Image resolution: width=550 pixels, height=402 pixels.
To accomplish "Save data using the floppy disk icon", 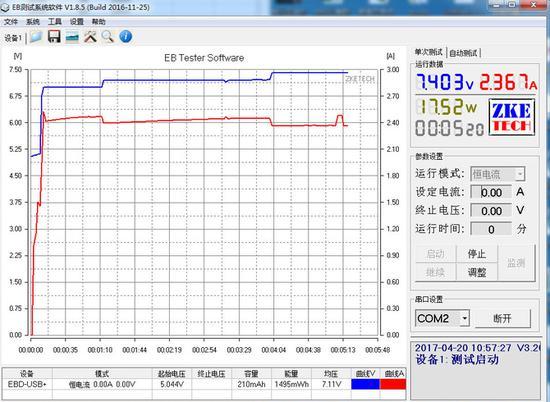I will point(54,37).
